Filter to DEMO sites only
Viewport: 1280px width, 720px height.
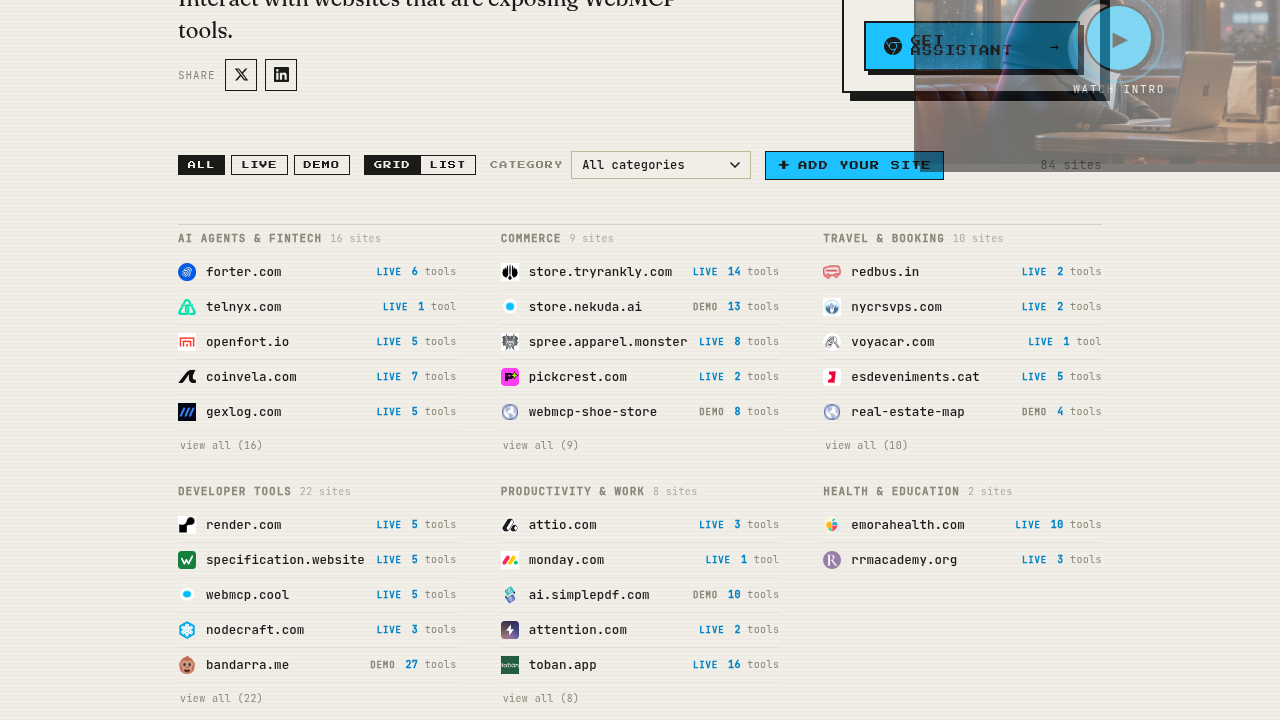pos(322,165)
